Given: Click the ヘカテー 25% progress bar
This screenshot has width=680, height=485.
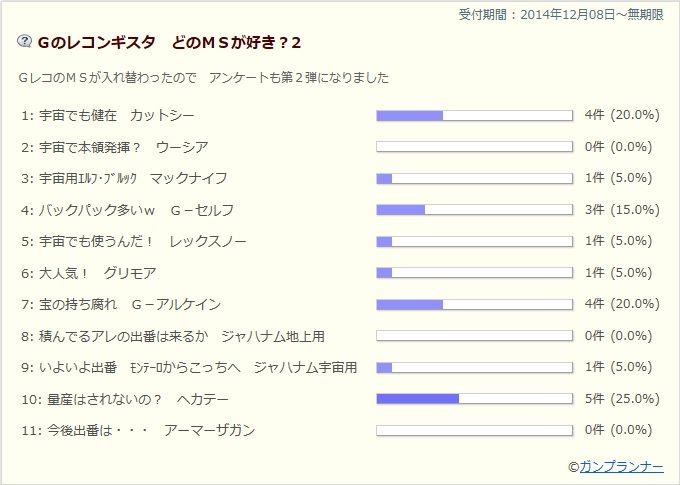Looking at the screenshot, I should (474, 399).
